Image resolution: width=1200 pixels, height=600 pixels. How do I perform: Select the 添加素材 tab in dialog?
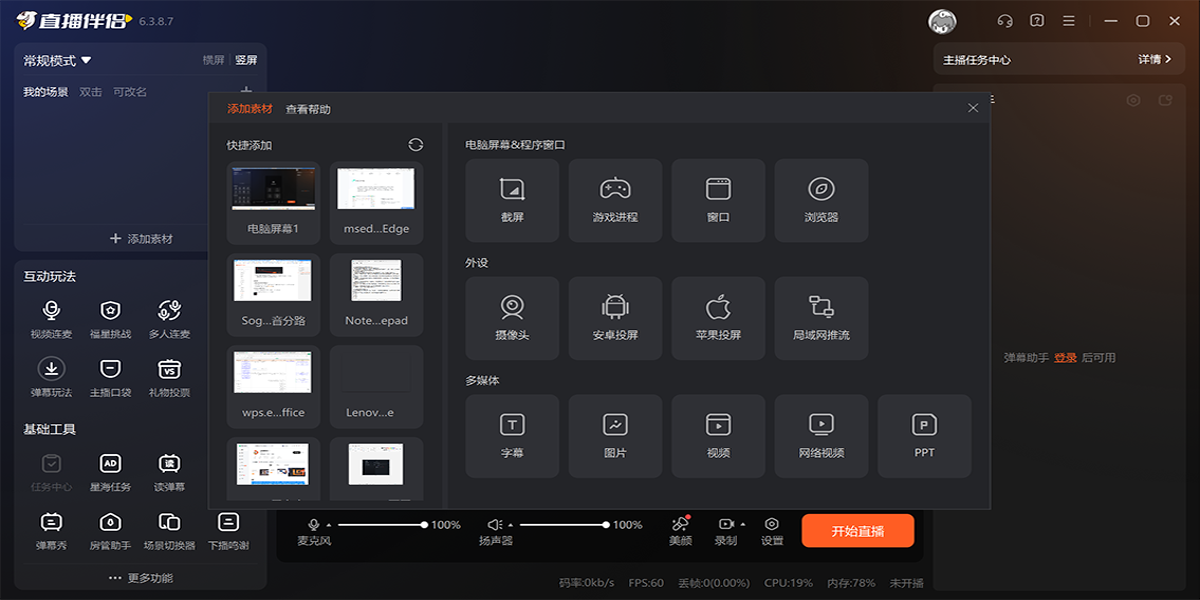point(250,109)
